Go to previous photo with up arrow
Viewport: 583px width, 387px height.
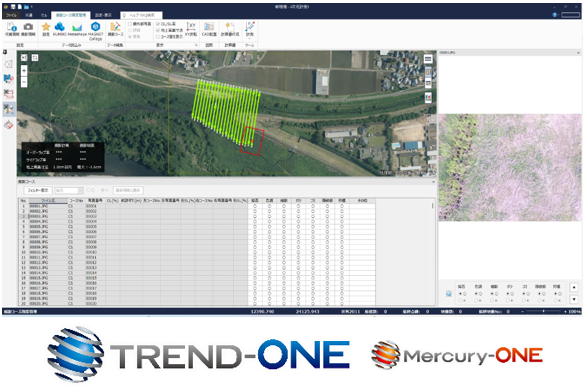tap(574, 287)
